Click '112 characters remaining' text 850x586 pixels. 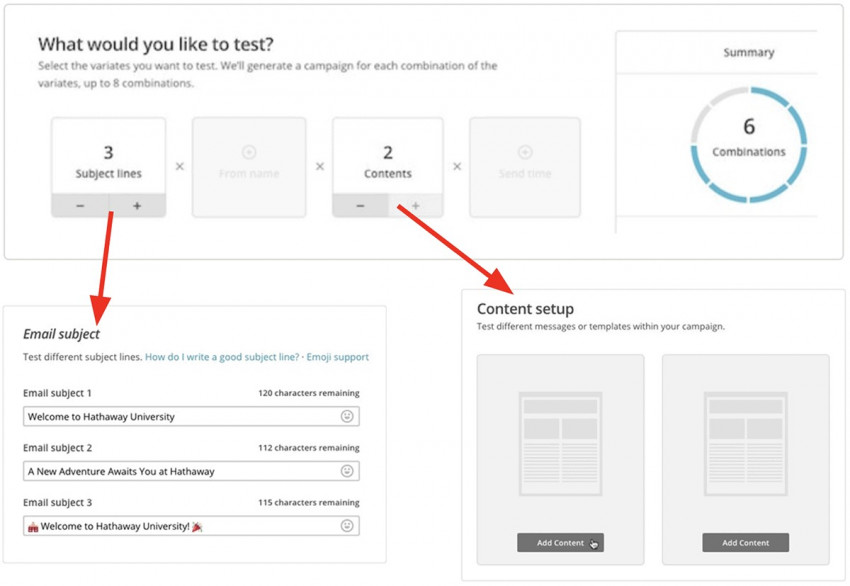pyautogui.click(x=308, y=448)
